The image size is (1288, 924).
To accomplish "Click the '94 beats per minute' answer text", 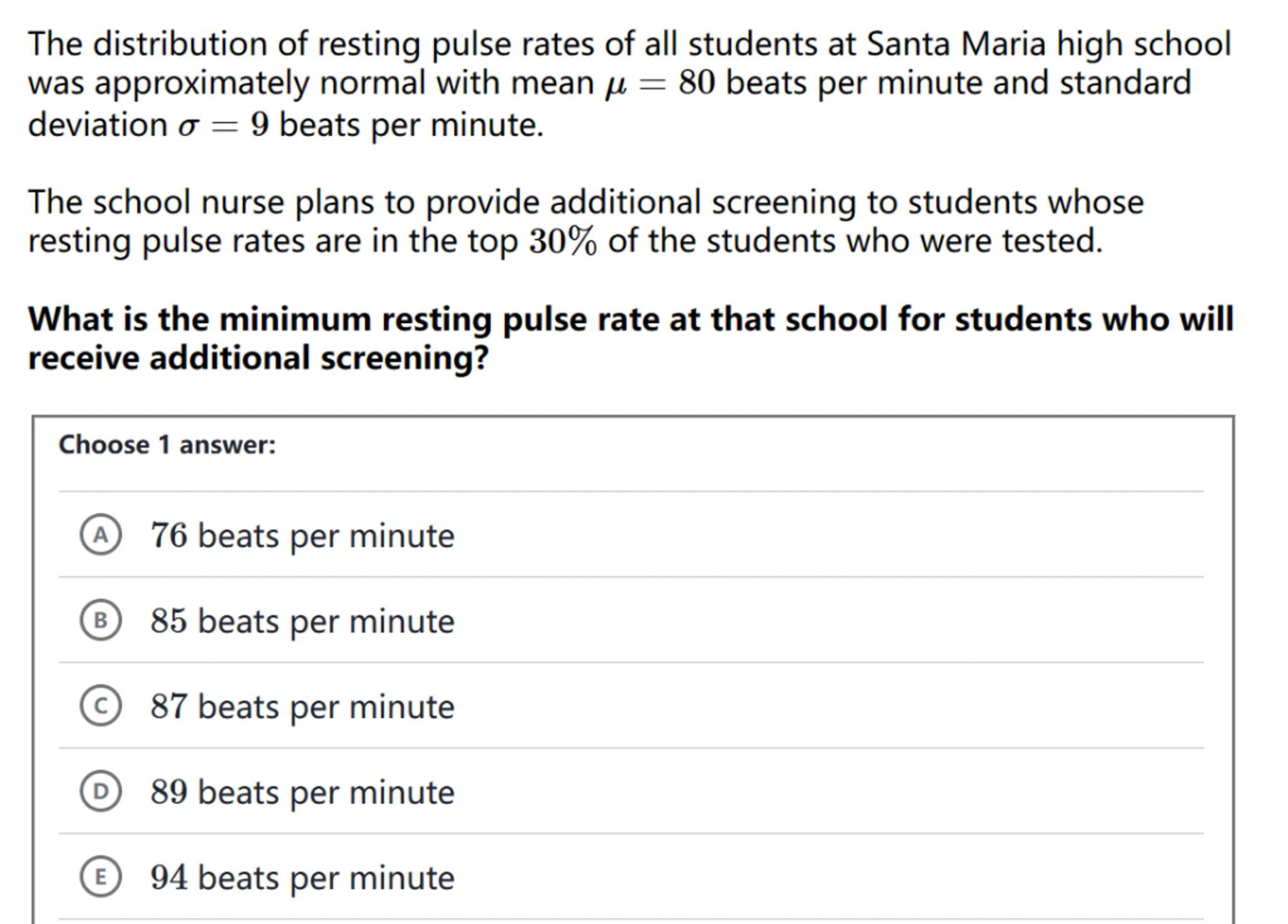I will [x=302, y=878].
